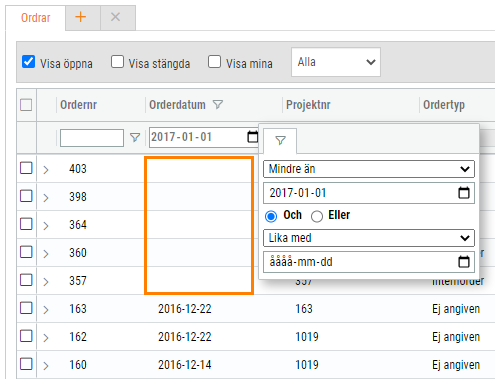This screenshot has width=495, height=379.
Task: Switch to the Ordrar tab
Action: [36, 18]
